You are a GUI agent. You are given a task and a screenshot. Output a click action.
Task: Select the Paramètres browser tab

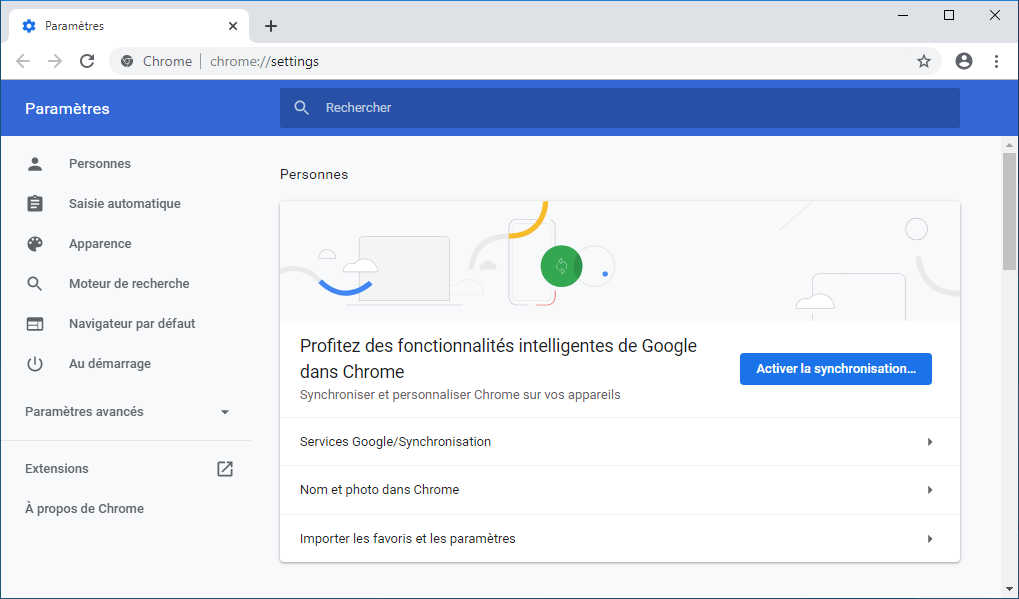pyautogui.click(x=129, y=26)
